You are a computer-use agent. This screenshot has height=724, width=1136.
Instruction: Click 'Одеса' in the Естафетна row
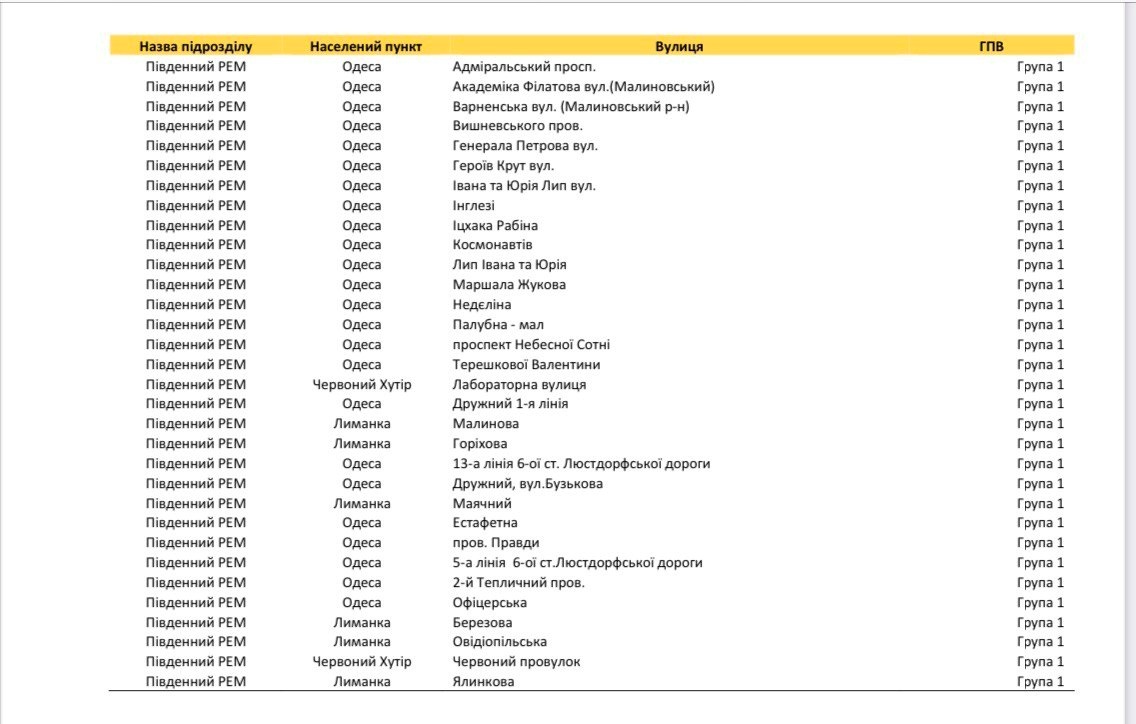pyautogui.click(x=362, y=523)
